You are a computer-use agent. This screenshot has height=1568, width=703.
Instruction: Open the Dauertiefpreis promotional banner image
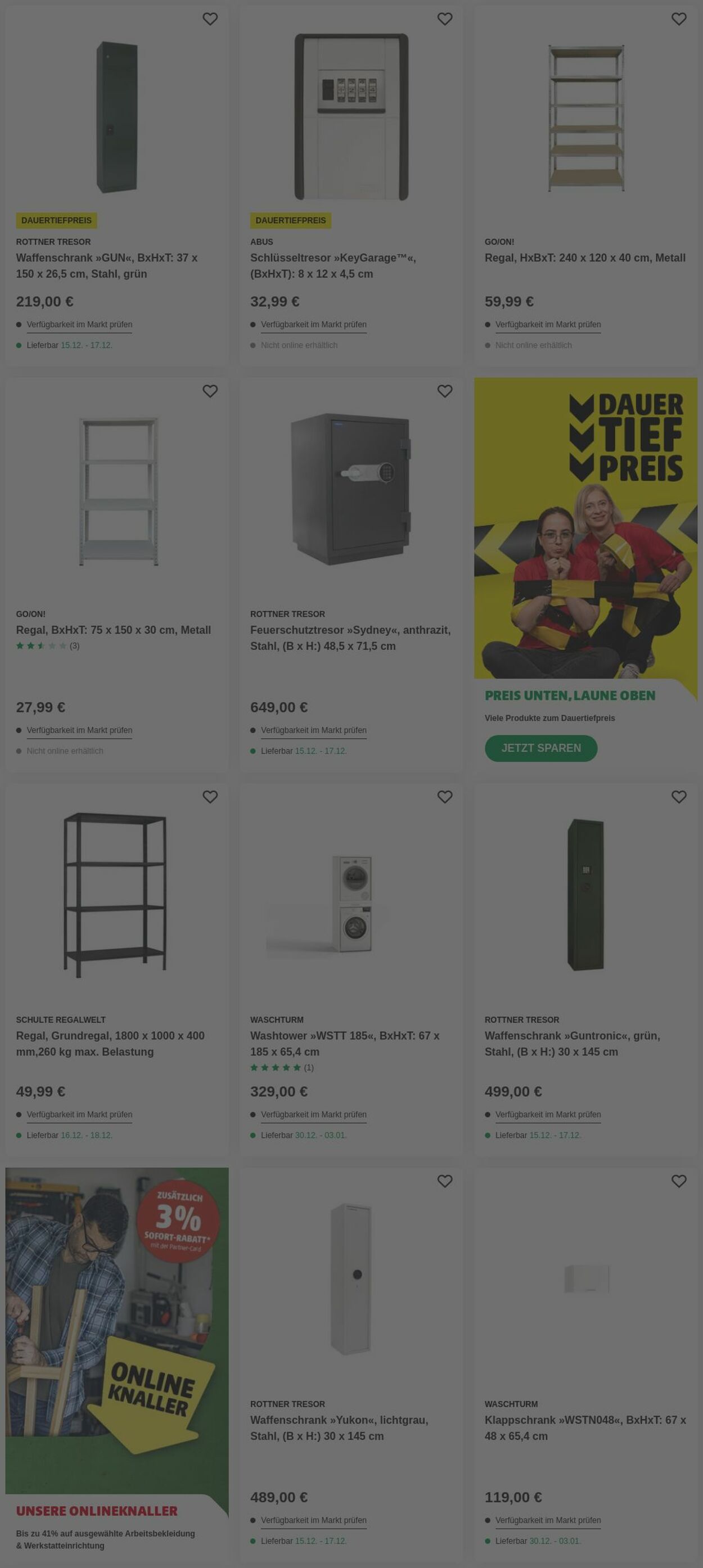585,527
